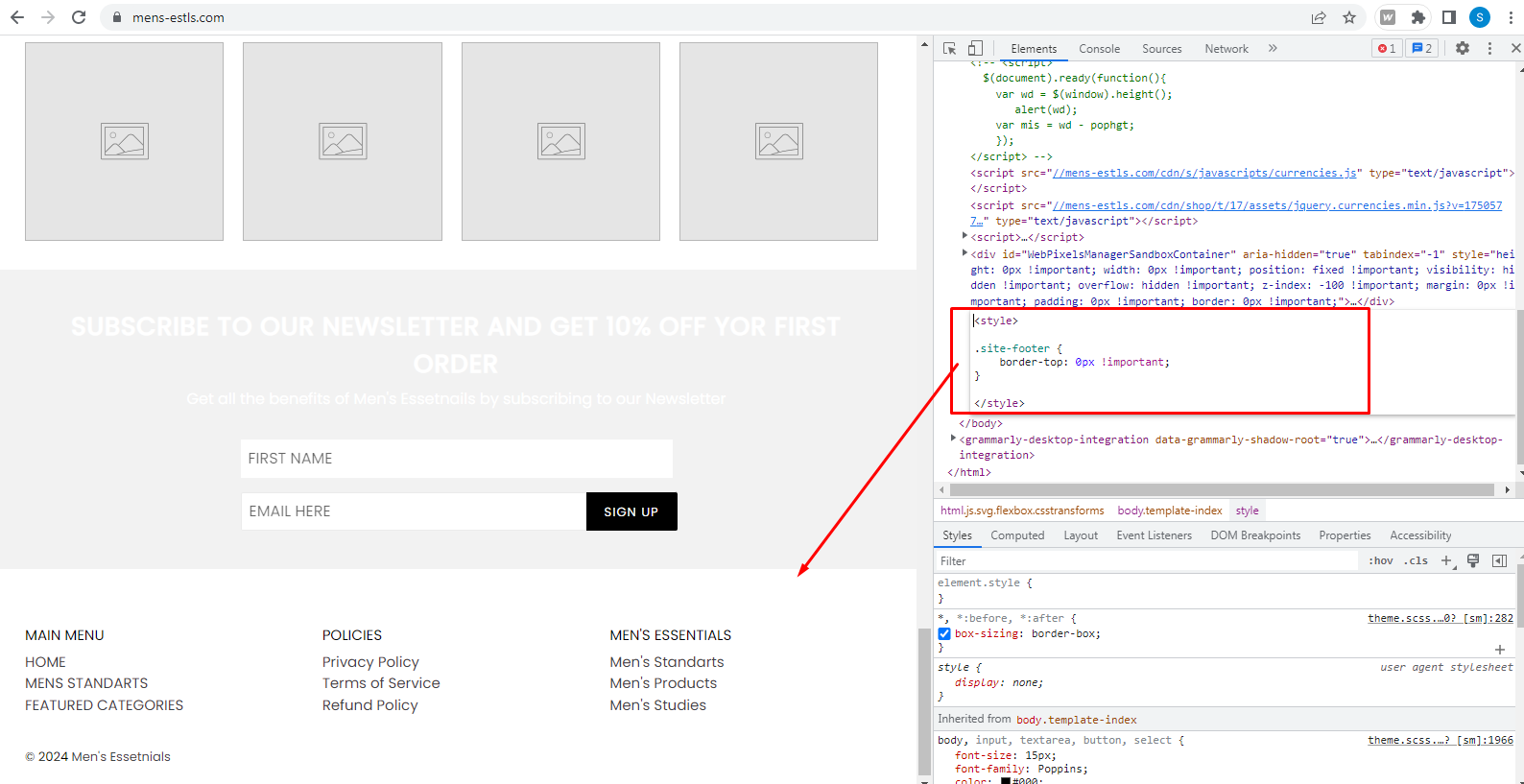Expand the collapsed script node
Image resolution: width=1524 pixels, height=784 pixels.
964,236
